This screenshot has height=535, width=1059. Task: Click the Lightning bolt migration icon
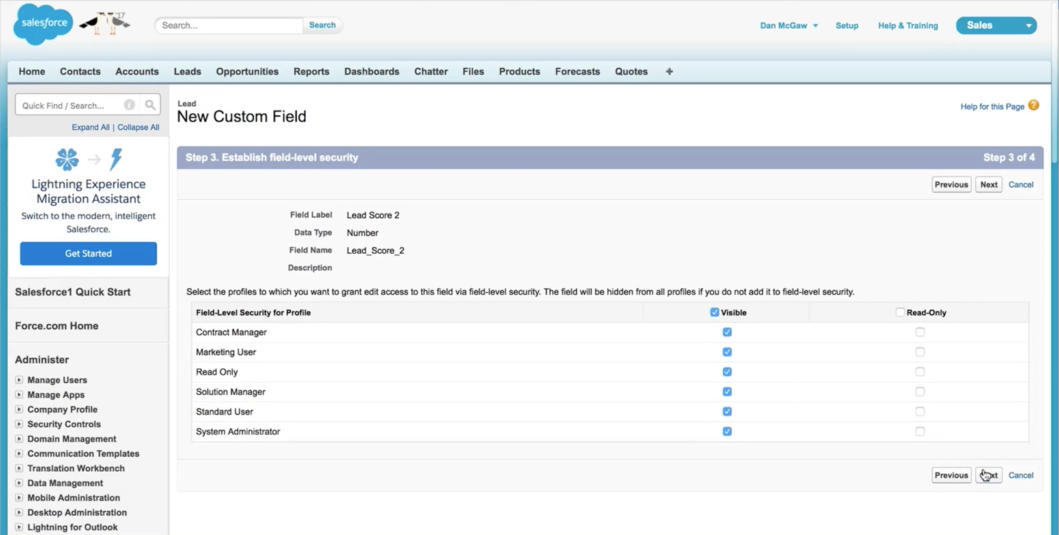[116, 159]
